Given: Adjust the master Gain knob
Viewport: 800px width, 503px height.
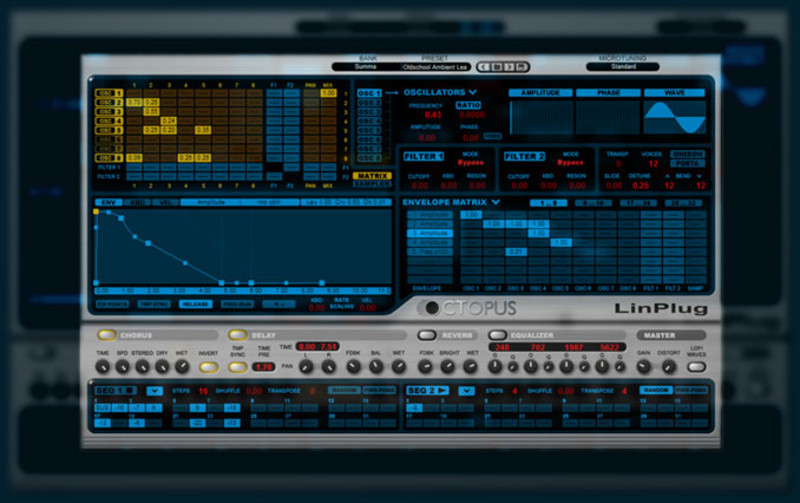Looking at the screenshot, I should 644,366.
